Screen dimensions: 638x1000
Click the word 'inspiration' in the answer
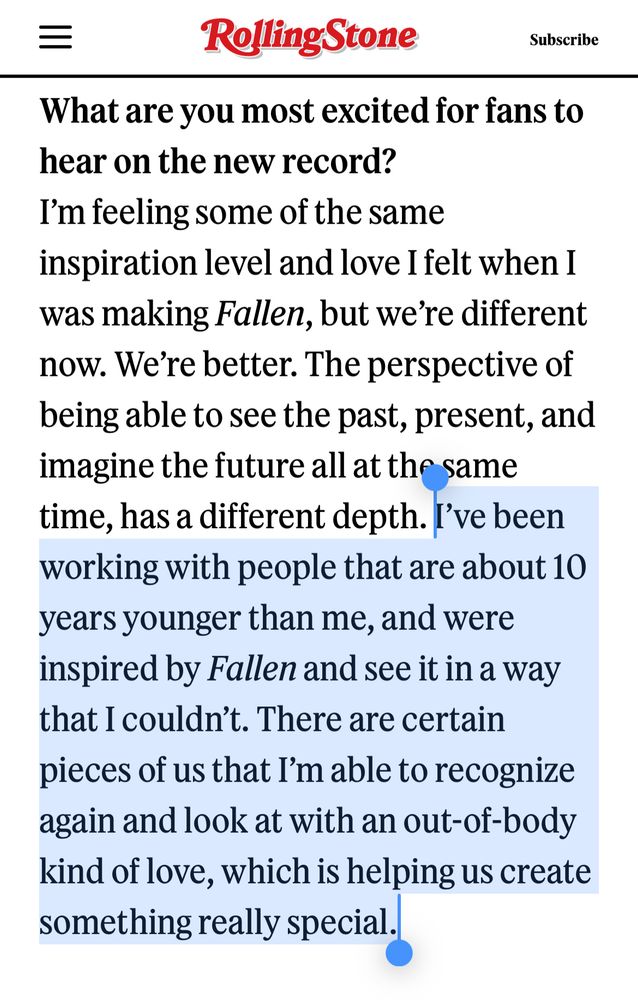click(x=118, y=263)
